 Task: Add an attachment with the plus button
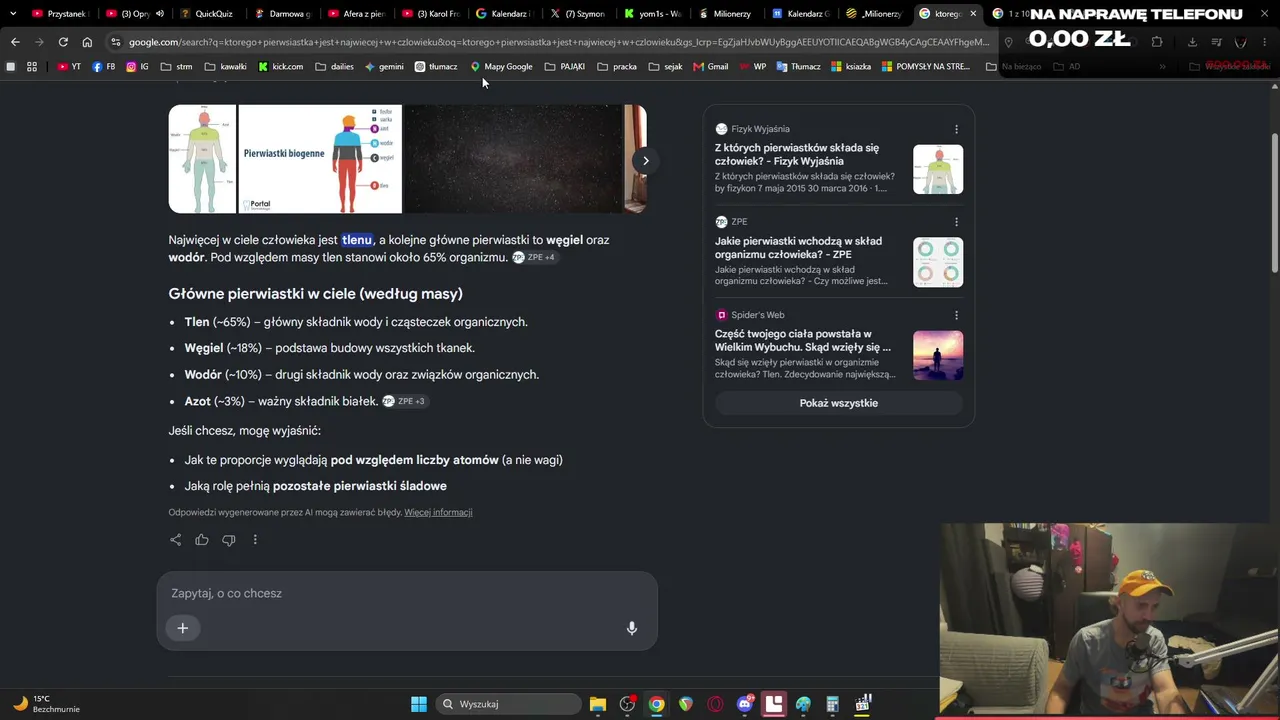tap(183, 628)
